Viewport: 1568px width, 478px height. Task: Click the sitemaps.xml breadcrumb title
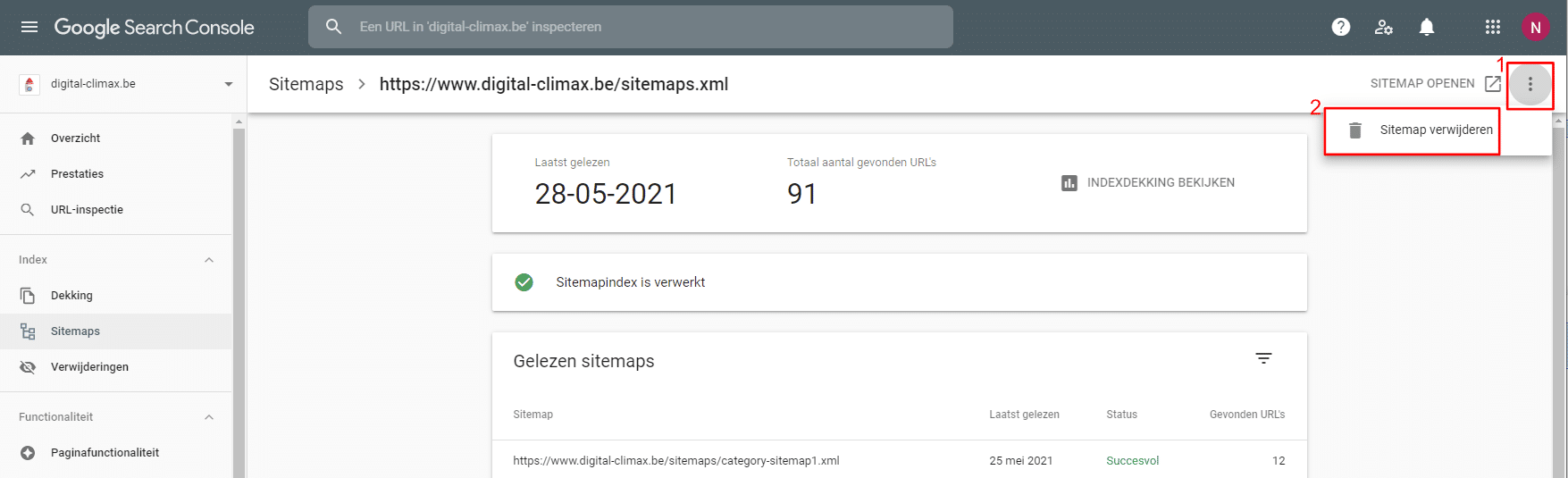554,84
